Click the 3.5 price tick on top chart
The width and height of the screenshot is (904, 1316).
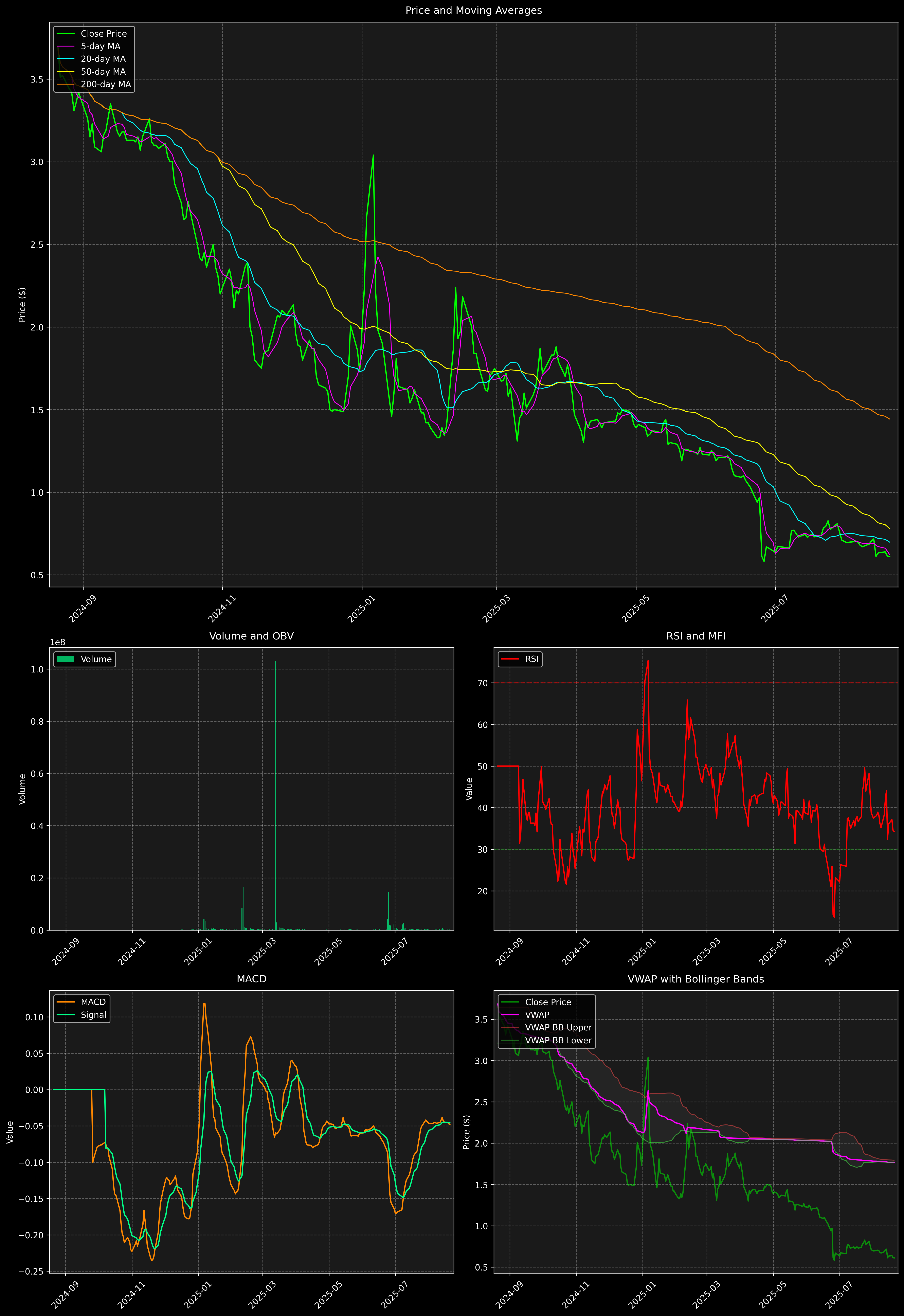tap(37, 79)
